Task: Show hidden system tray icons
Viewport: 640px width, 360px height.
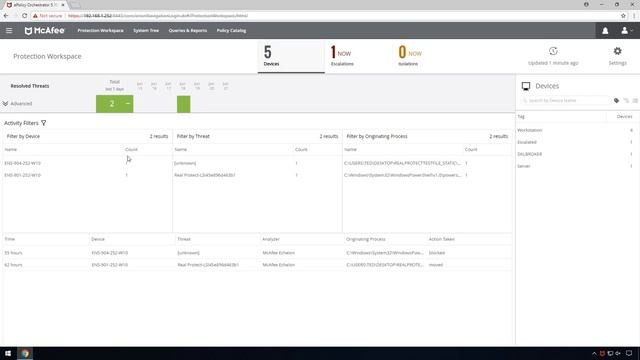Action: [594, 353]
